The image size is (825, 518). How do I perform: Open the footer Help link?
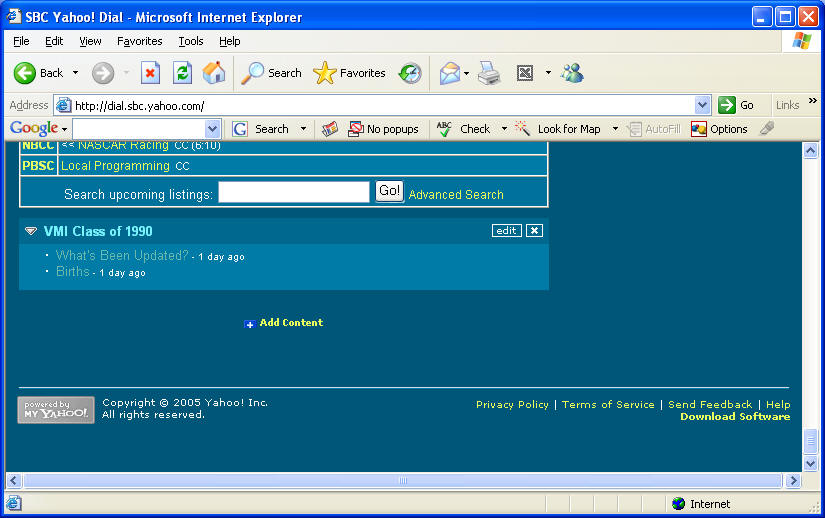tap(778, 404)
